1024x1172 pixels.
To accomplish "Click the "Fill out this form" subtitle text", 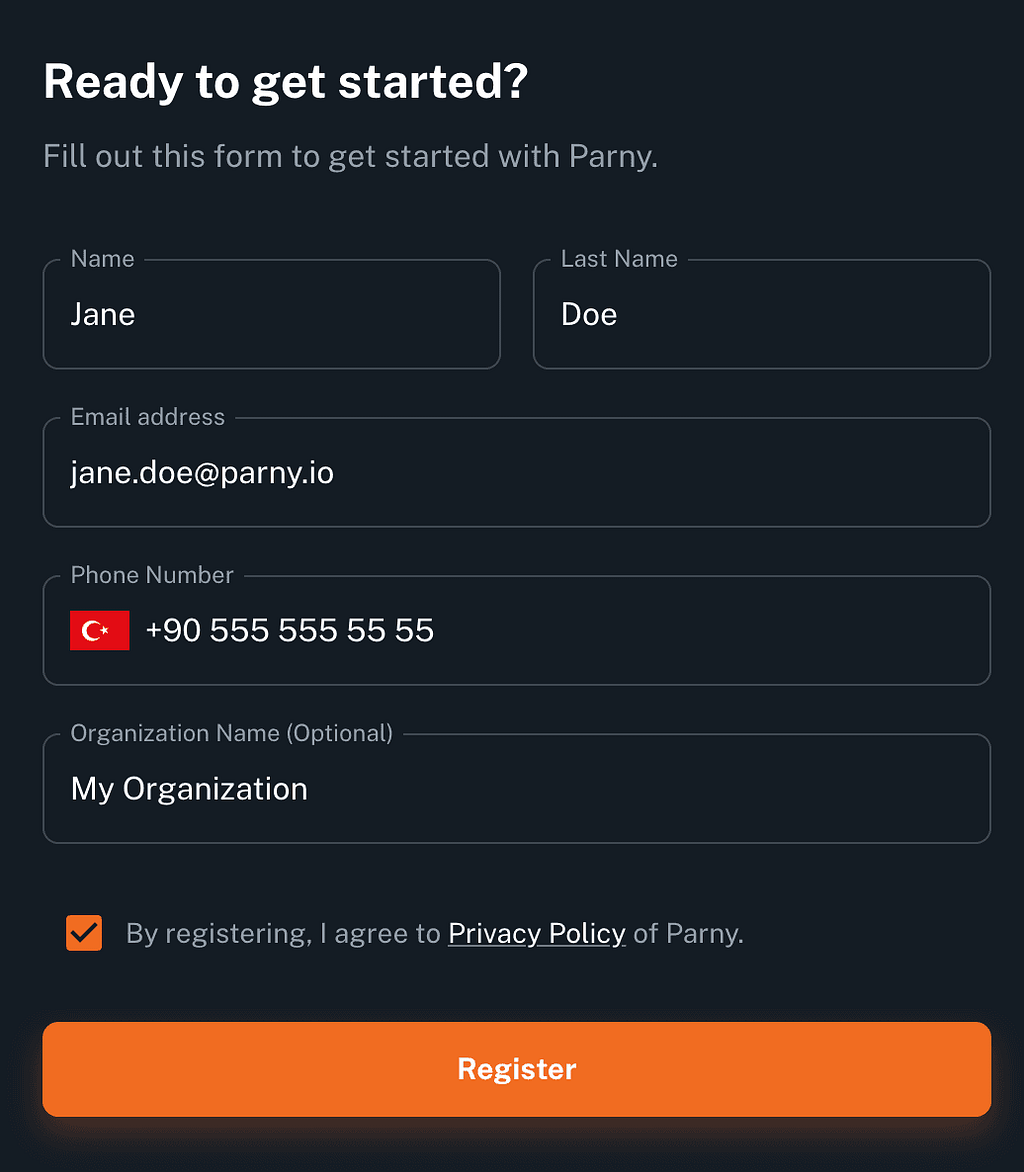I will 350,157.
